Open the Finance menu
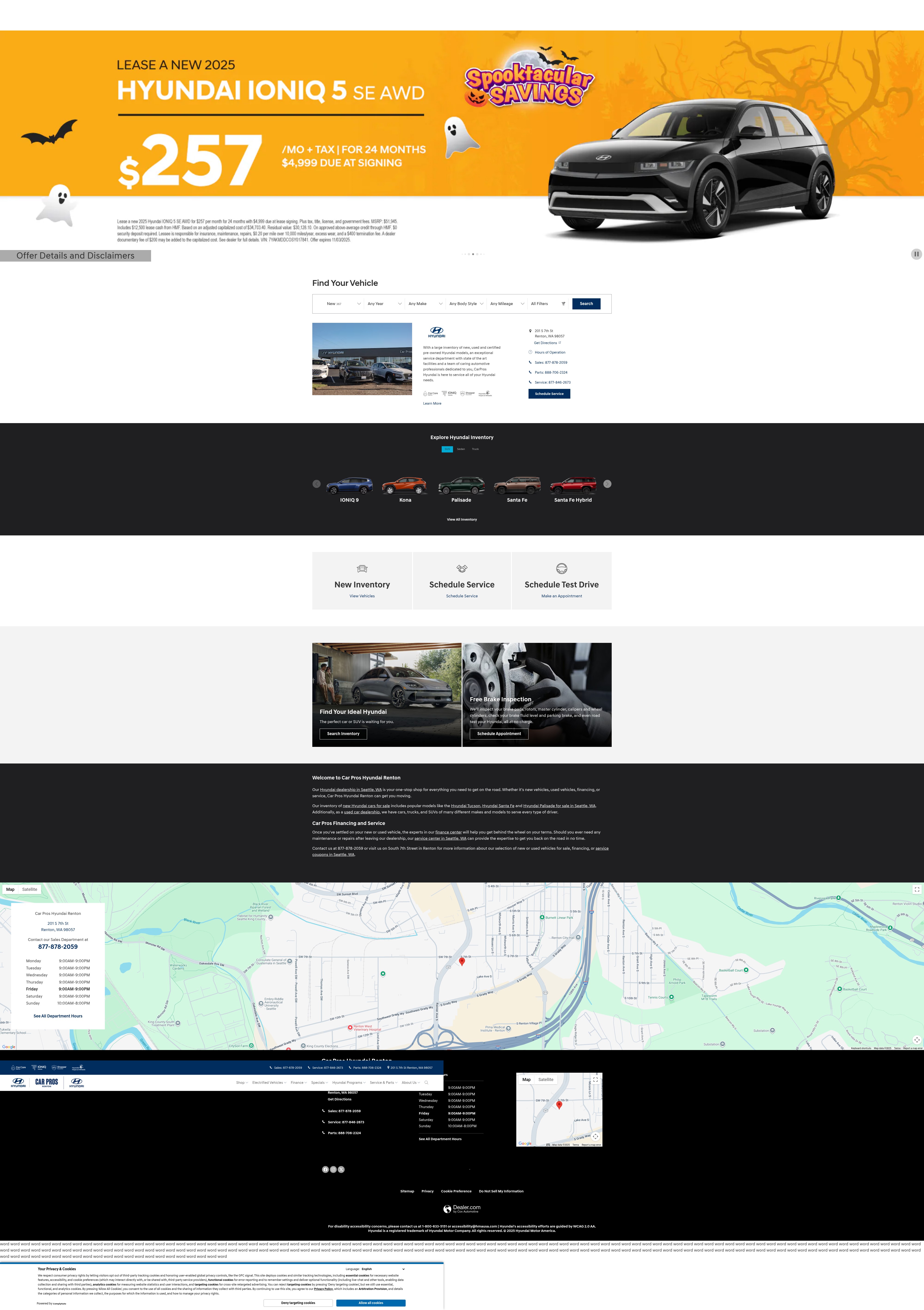Viewport: 924px width, 1310px height. click(x=299, y=1082)
